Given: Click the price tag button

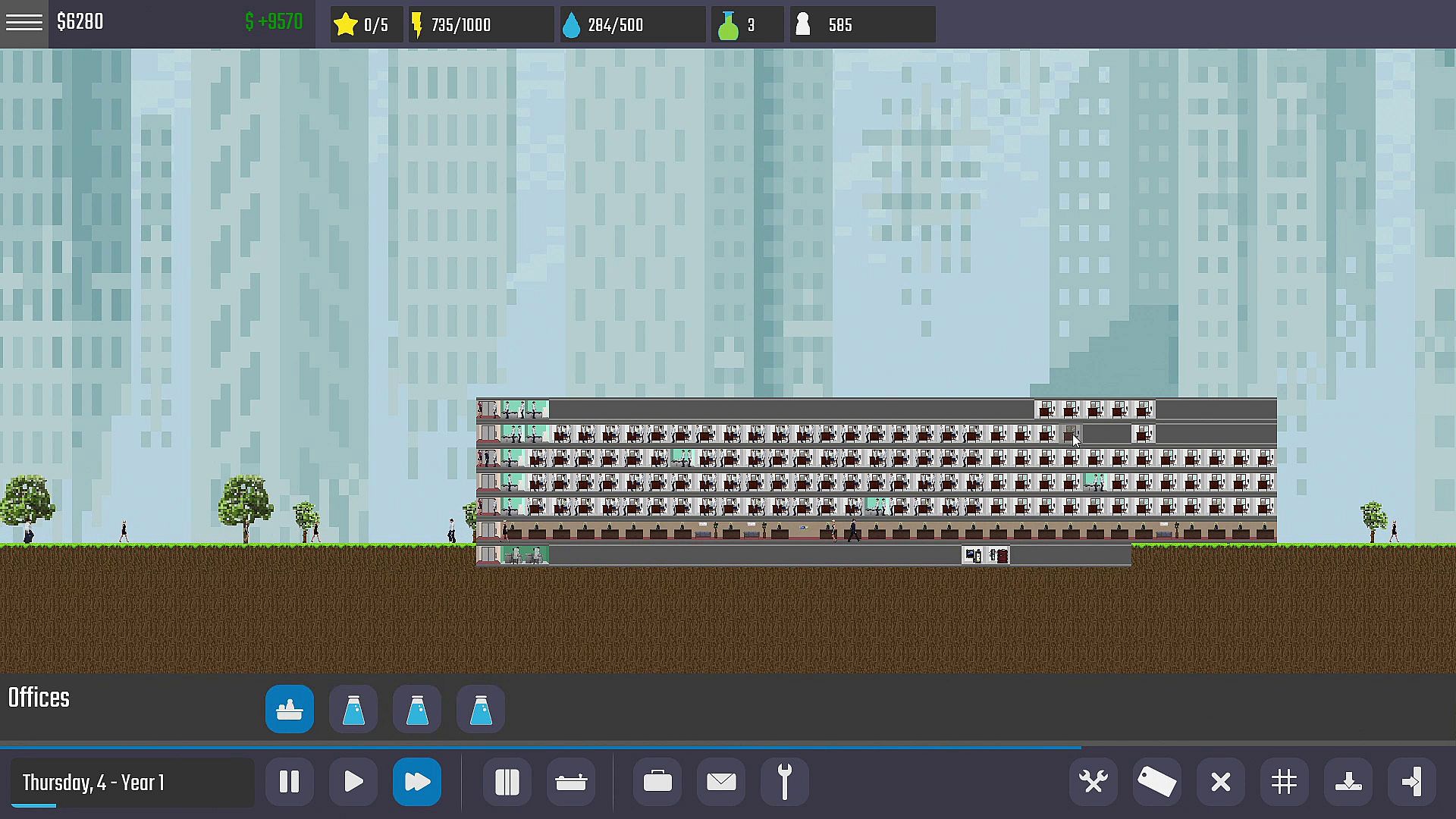Looking at the screenshot, I should [x=1156, y=782].
